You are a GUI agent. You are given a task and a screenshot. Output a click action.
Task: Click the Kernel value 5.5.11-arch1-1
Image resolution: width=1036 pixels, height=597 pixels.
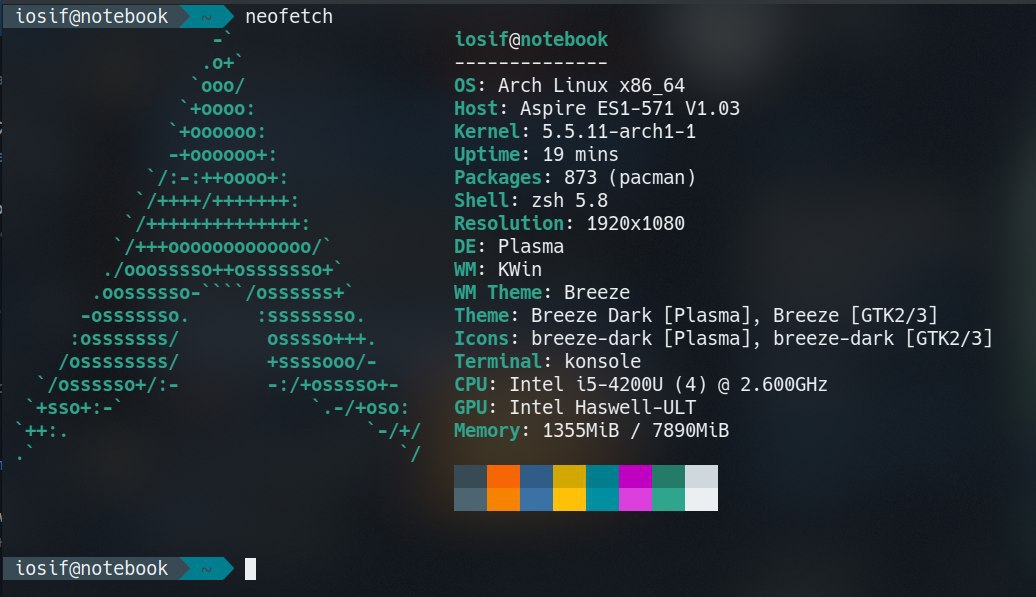[619, 131]
